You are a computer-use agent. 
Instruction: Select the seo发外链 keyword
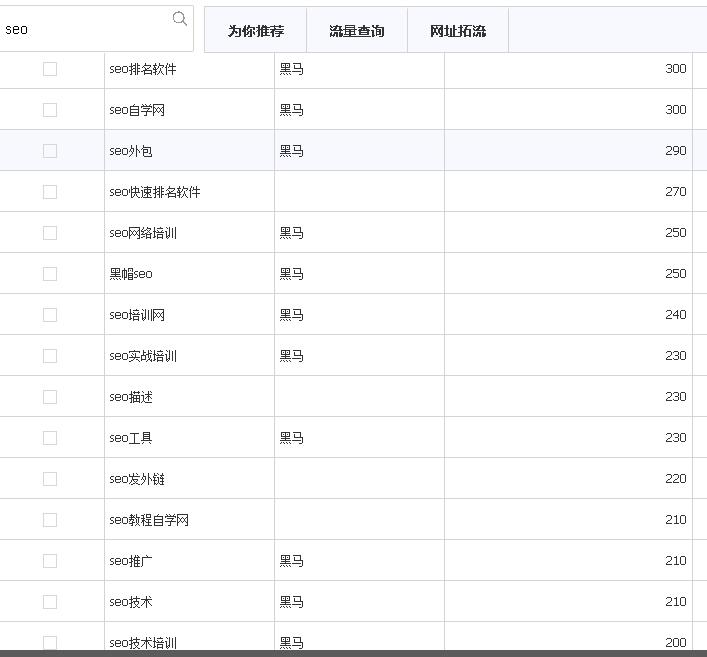[137, 479]
